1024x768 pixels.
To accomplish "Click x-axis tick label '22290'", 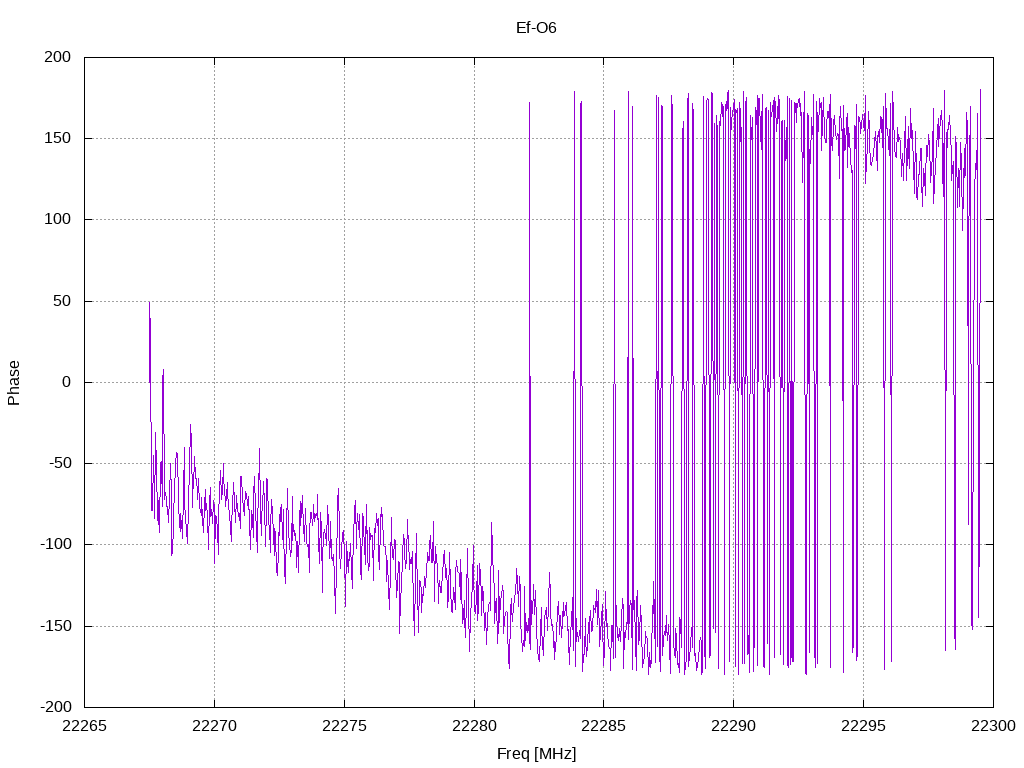I will 733,726.
